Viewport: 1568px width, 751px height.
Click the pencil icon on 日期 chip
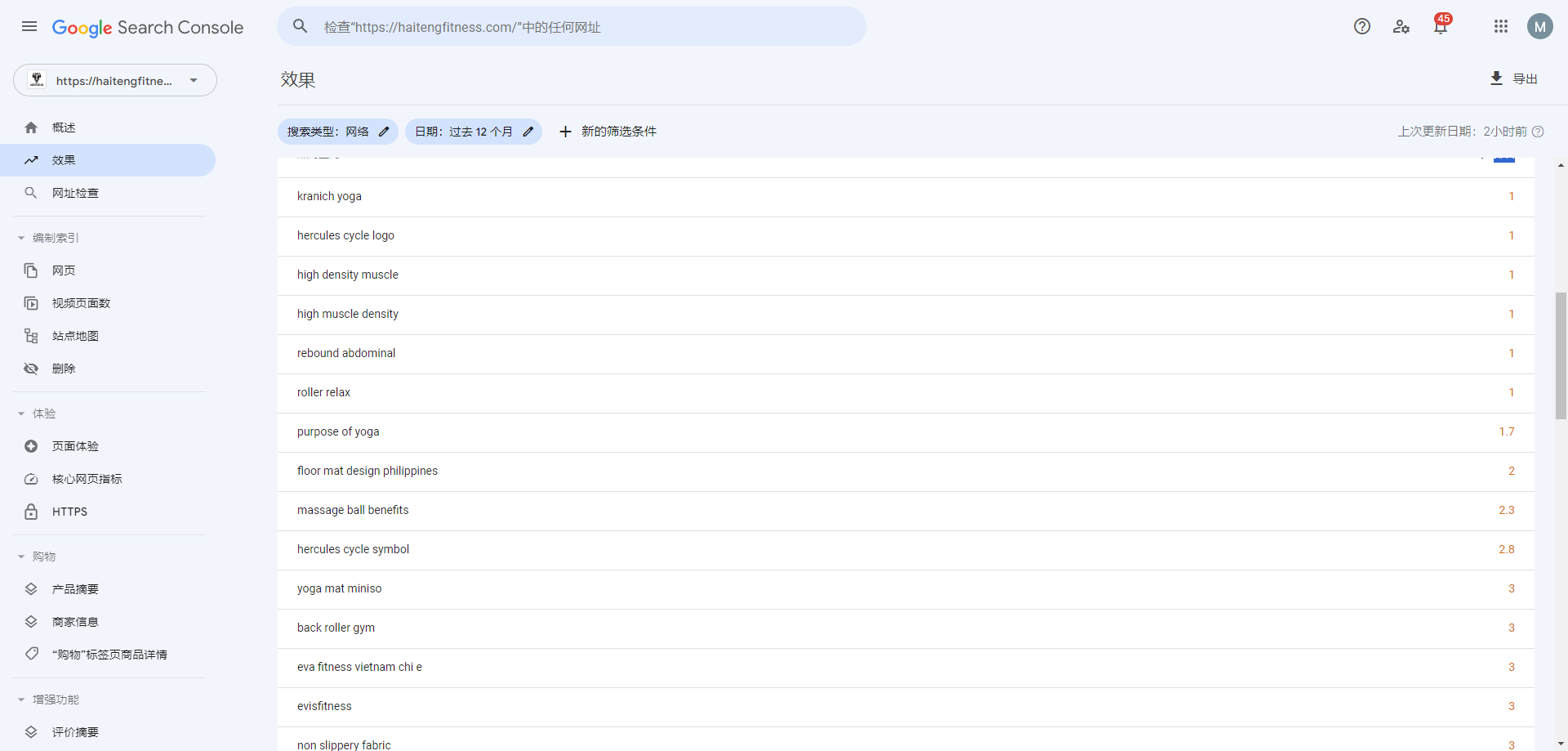[528, 132]
